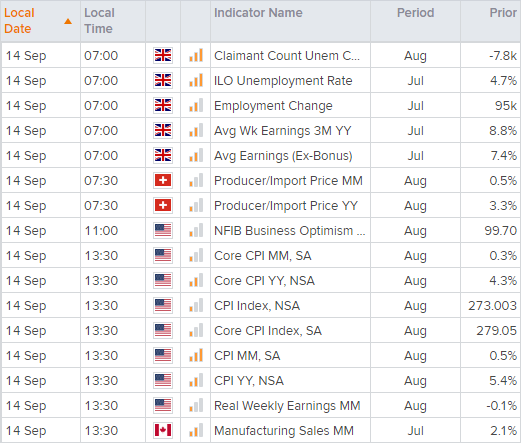Open the Real Weekly Earnings MM indicator

coord(287,405)
